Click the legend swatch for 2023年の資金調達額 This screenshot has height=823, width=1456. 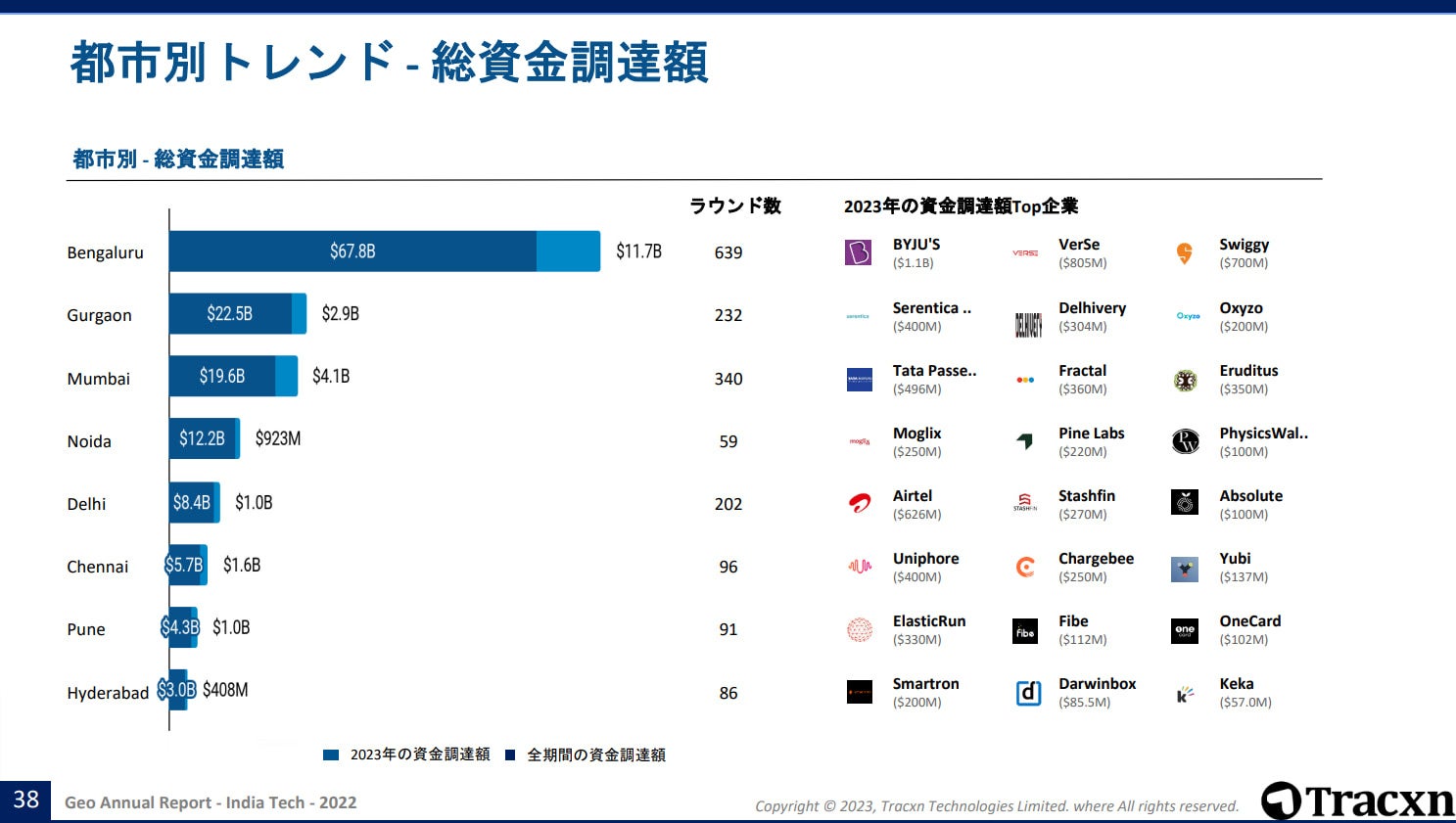[331, 754]
